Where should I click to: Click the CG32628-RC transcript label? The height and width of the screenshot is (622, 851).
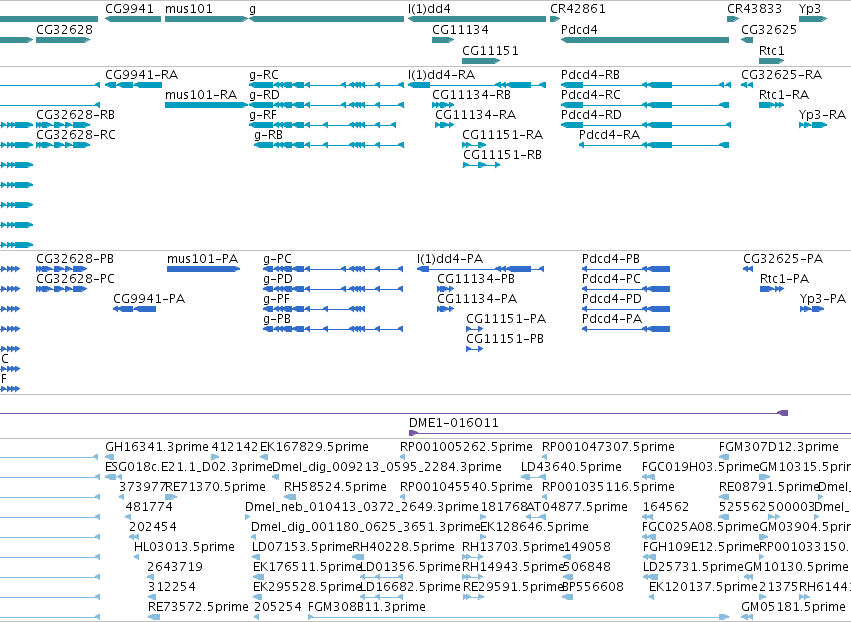[76, 135]
